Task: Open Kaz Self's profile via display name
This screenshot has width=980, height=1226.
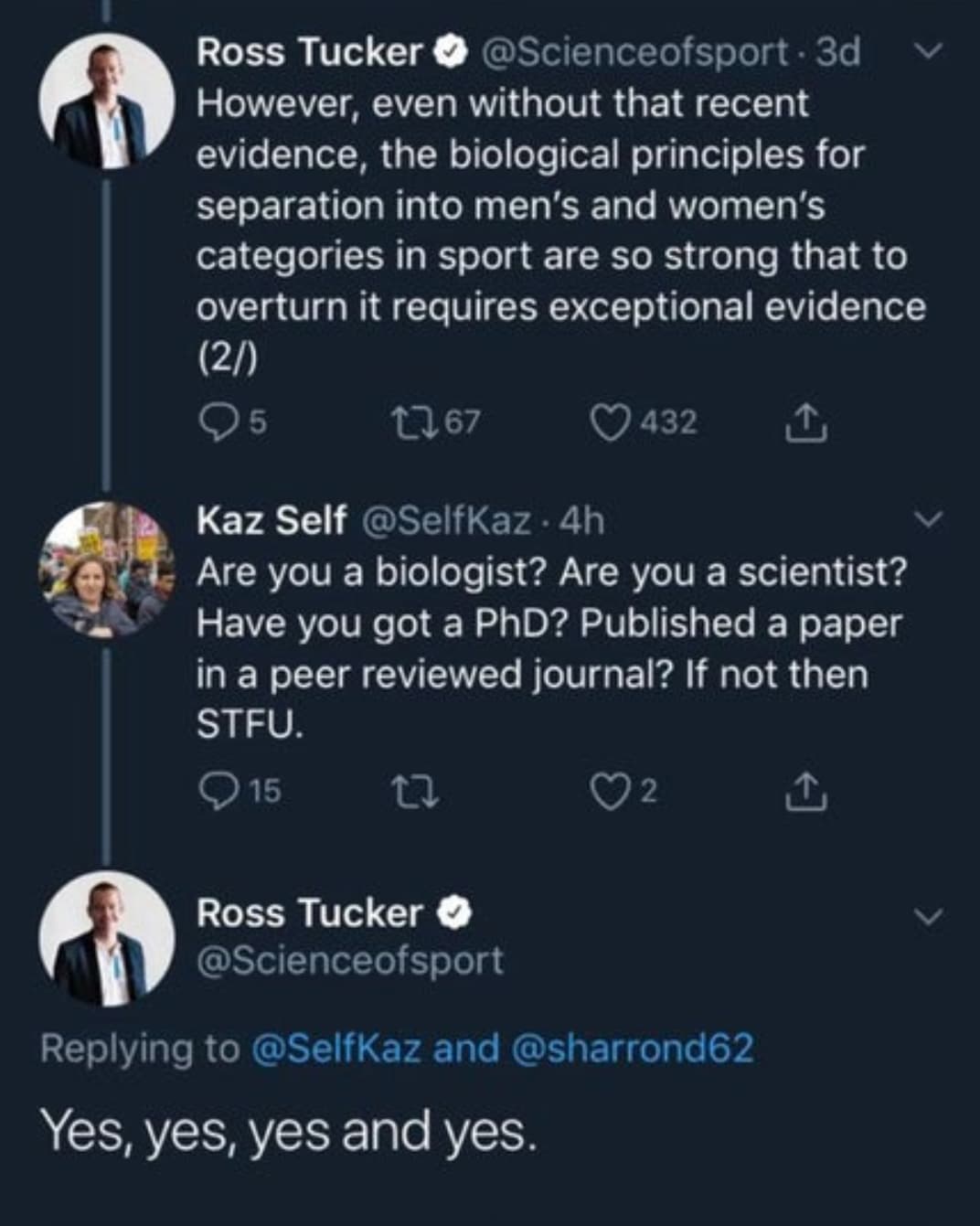Action: coord(272,520)
